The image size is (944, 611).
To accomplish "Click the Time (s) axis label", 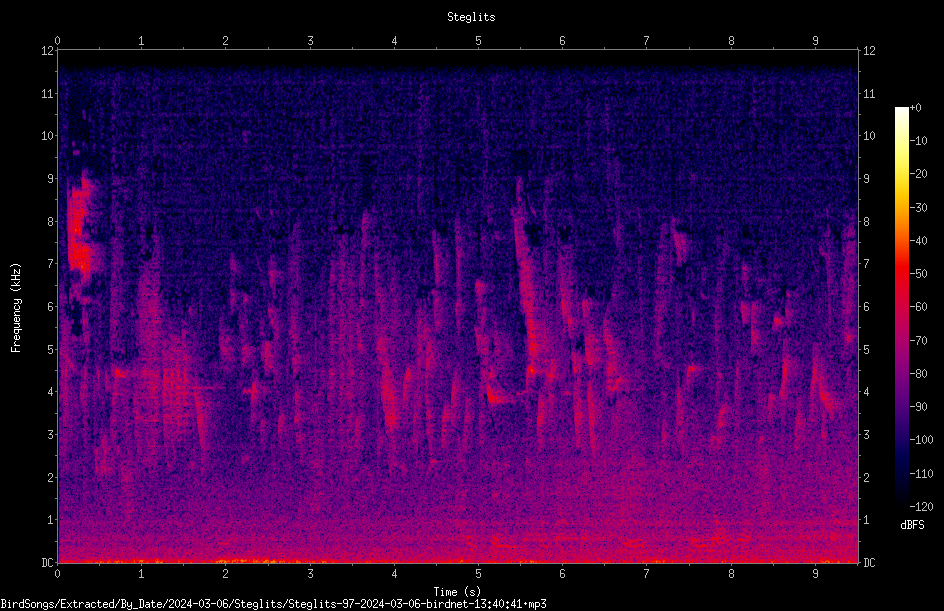I will [457, 592].
